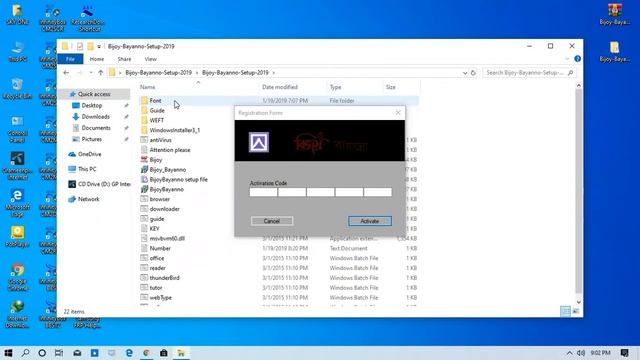The height and width of the screenshot is (360, 640).
Task: Click the last Activation Code box
Action: (378, 192)
